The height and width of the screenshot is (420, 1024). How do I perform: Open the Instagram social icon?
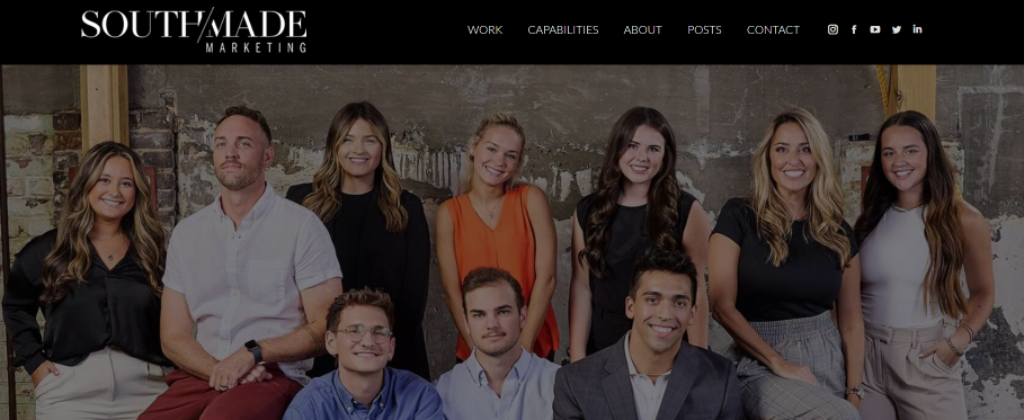(x=833, y=29)
